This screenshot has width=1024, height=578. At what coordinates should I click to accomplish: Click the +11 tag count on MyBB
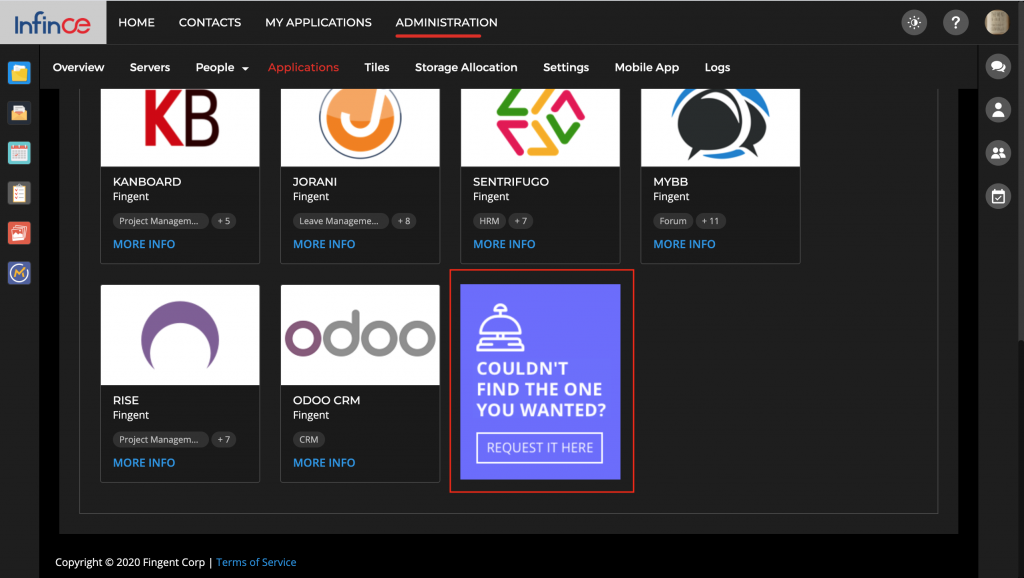pyautogui.click(x=710, y=221)
